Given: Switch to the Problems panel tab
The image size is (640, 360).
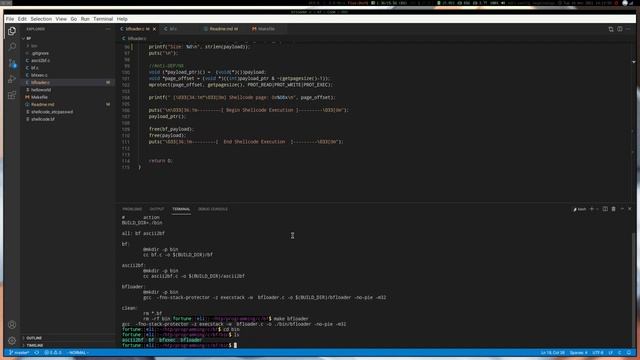Looking at the screenshot, I should click(x=132, y=209).
